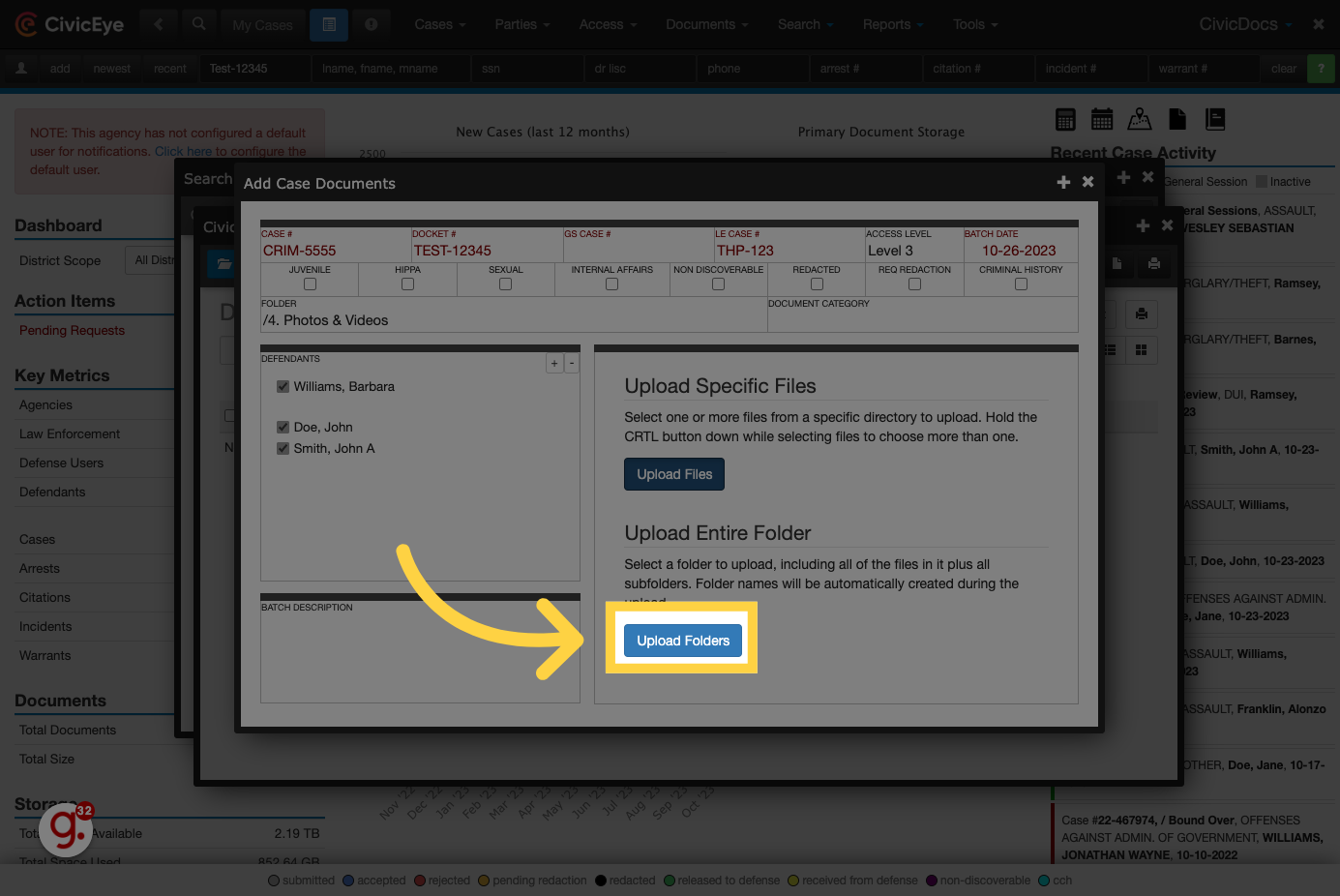
Task: Click the grid view icon in the back window
Action: tap(1141, 349)
